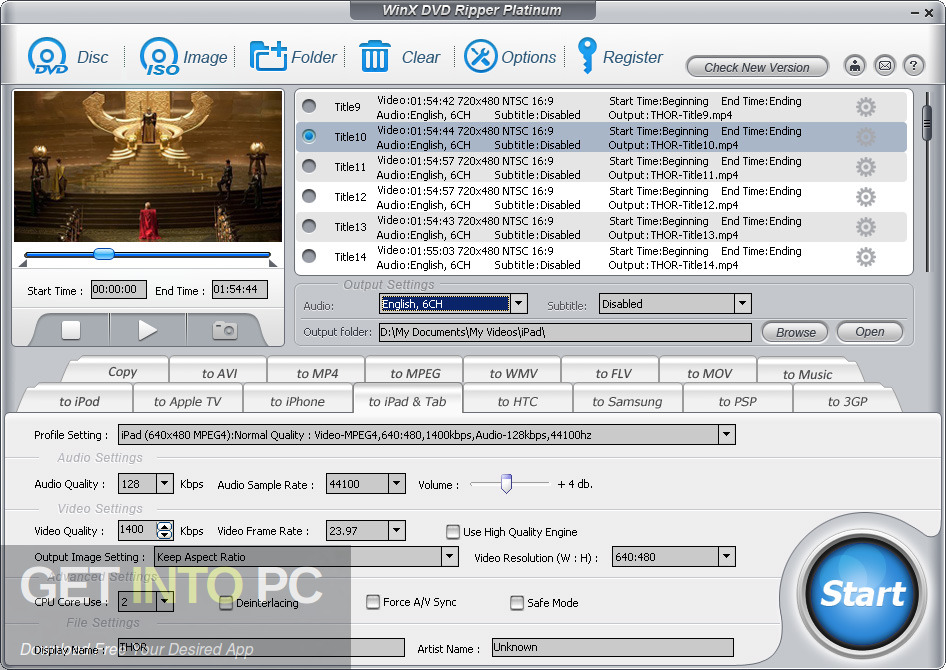Open the help question mark icon
The height and width of the screenshot is (670, 946).
click(914, 65)
